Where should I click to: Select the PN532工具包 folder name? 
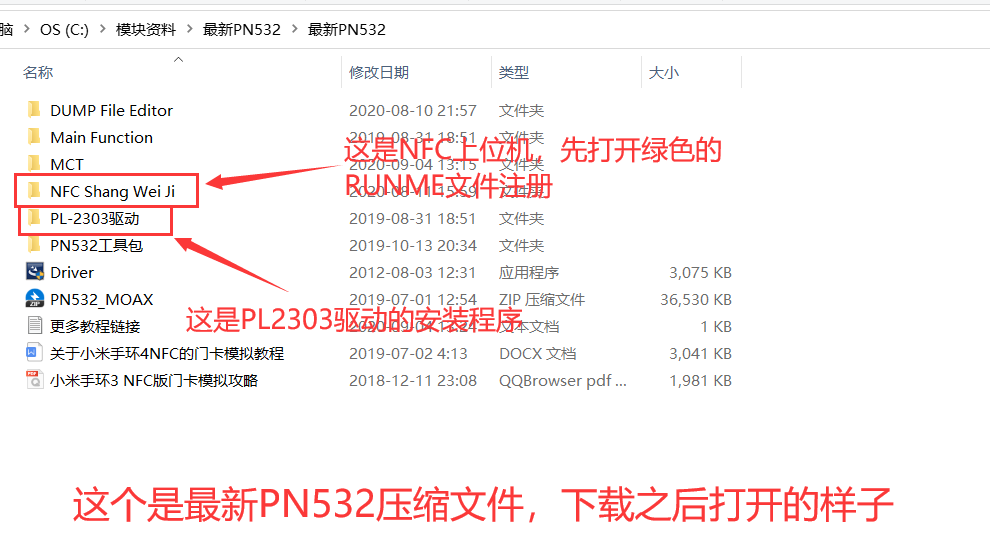click(x=97, y=246)
